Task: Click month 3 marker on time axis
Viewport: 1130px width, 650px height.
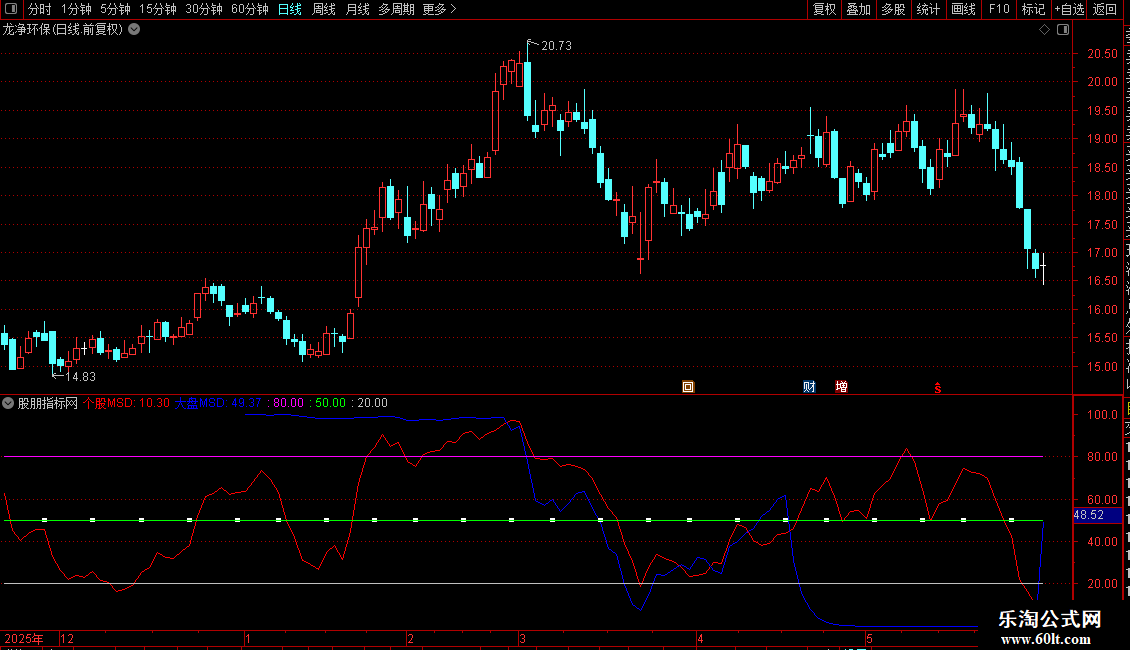Action: pos(522,638)
